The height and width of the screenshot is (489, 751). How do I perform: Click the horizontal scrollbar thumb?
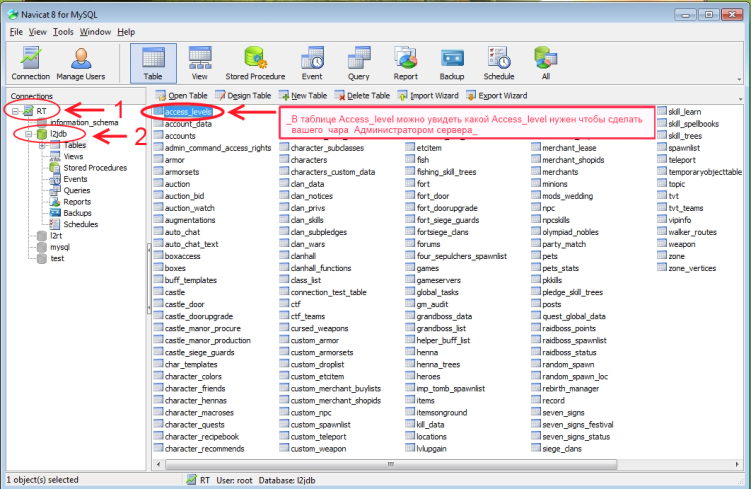[391, 464]
